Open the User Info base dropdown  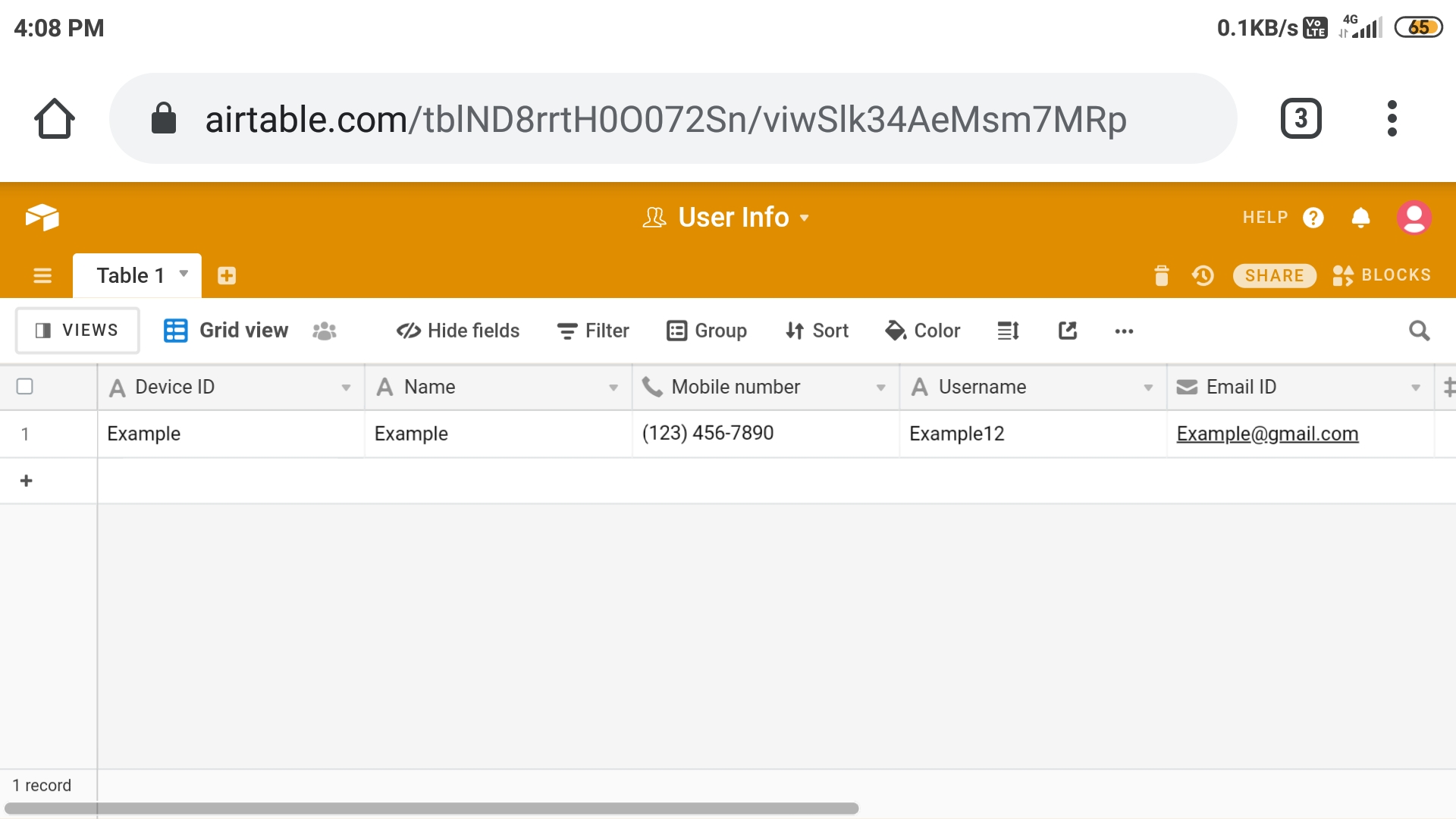pyautogui.click(x=726, y=218)
